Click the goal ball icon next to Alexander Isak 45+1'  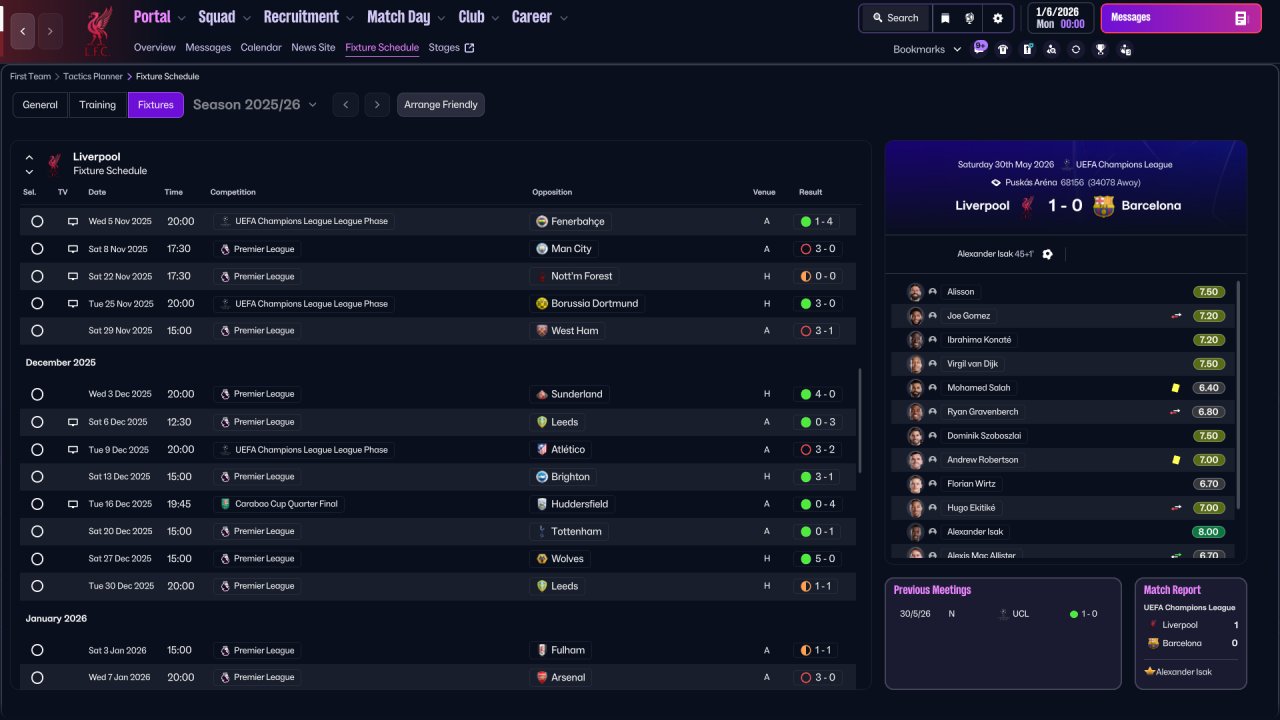(x=1047, y=254)
